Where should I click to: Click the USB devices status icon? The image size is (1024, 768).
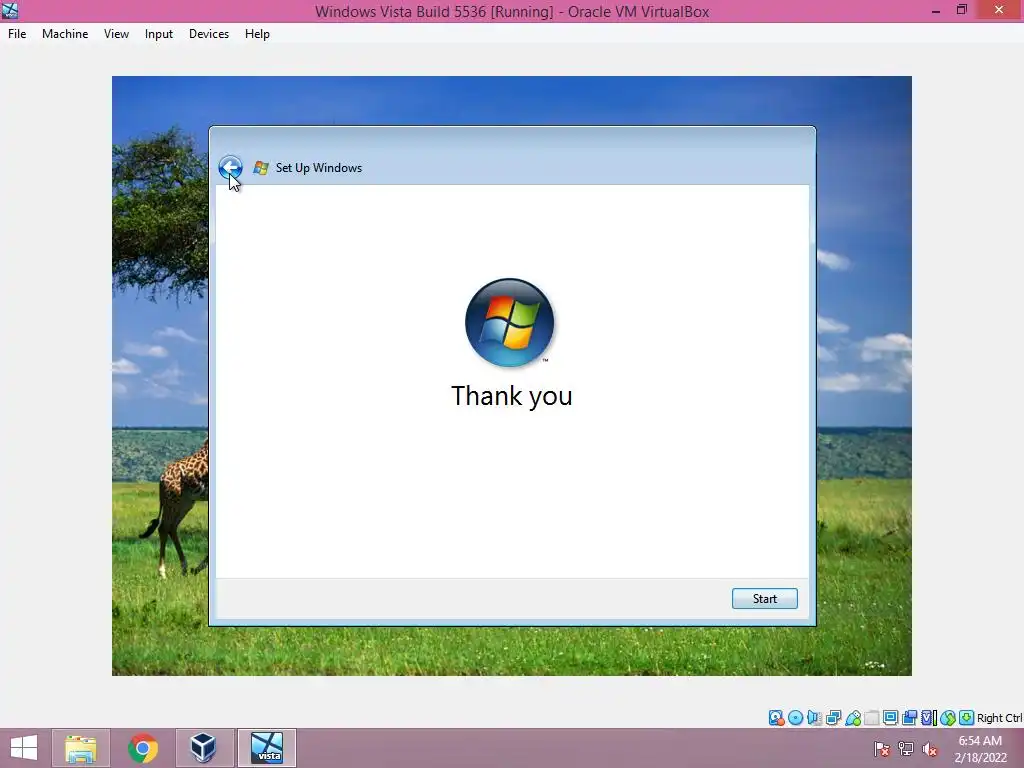(853, 718)
